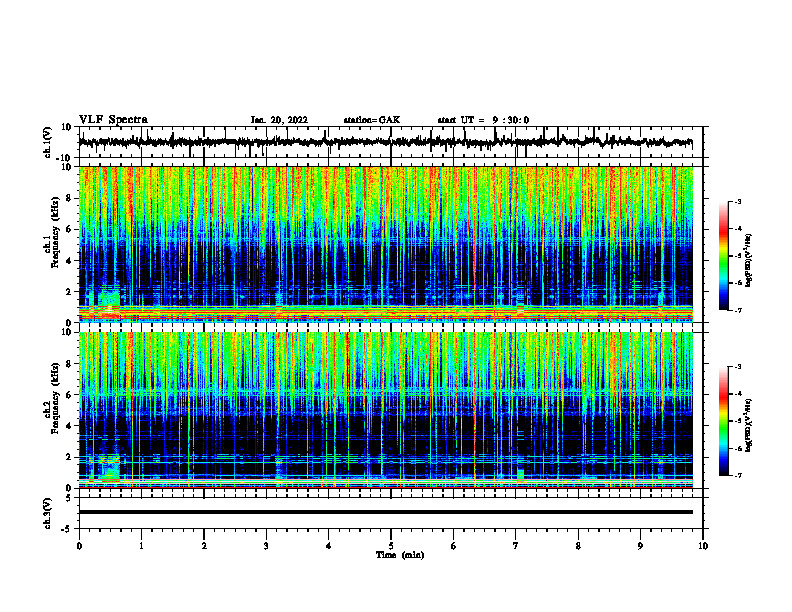
Task: Click the "station=GAK" header label
Action: pos(372,120)
